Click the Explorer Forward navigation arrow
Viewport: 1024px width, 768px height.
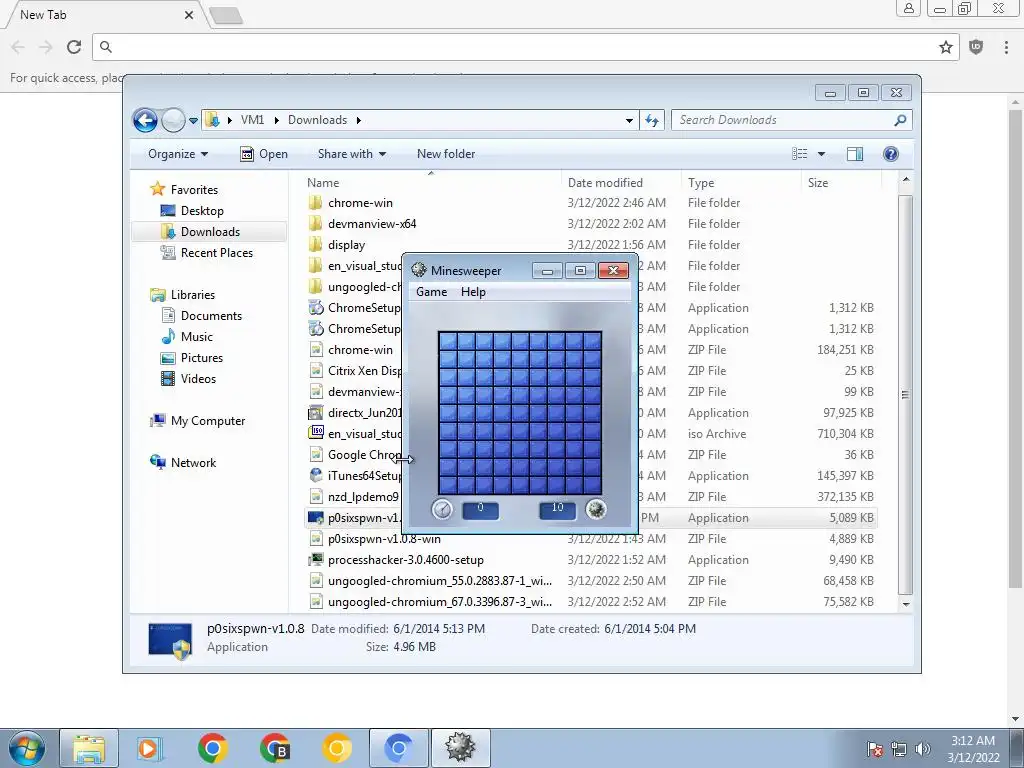(x=173, y=120)
